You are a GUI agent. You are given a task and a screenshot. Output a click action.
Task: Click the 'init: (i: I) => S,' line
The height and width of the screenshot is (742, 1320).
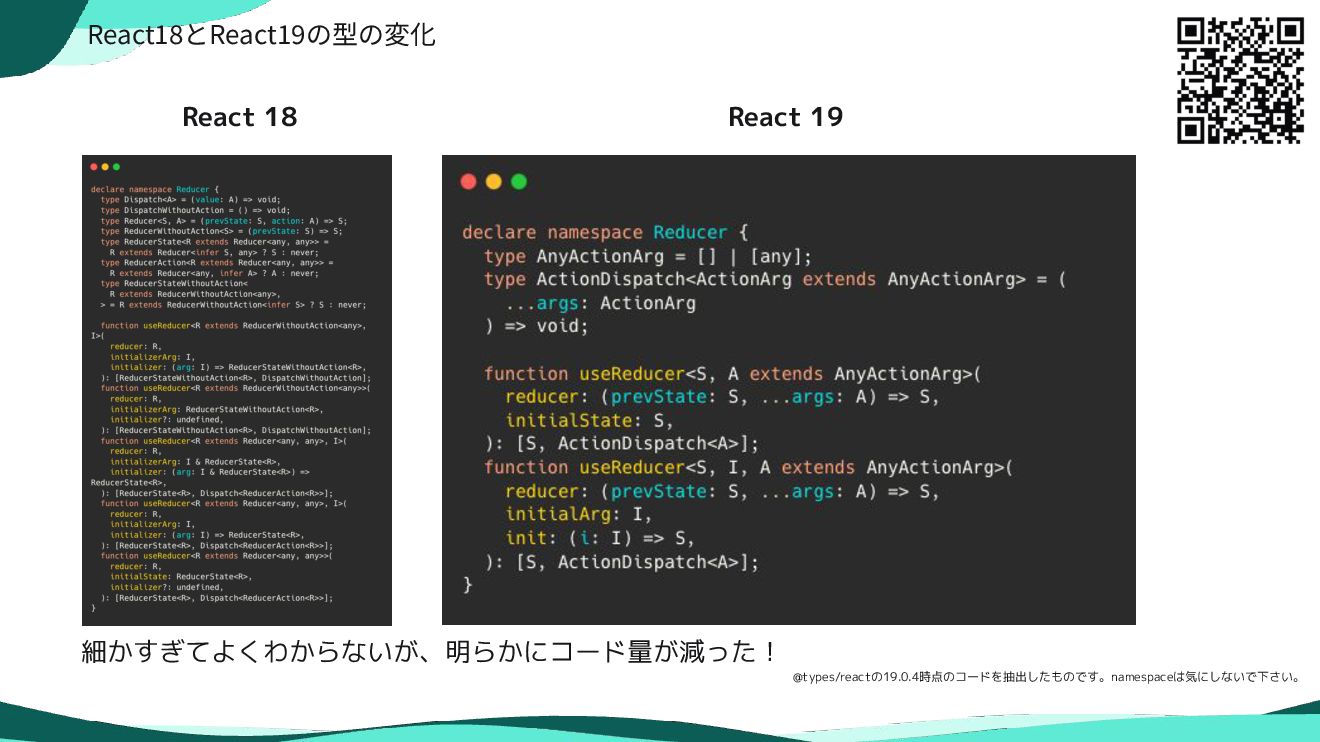[x=600, y=539]
